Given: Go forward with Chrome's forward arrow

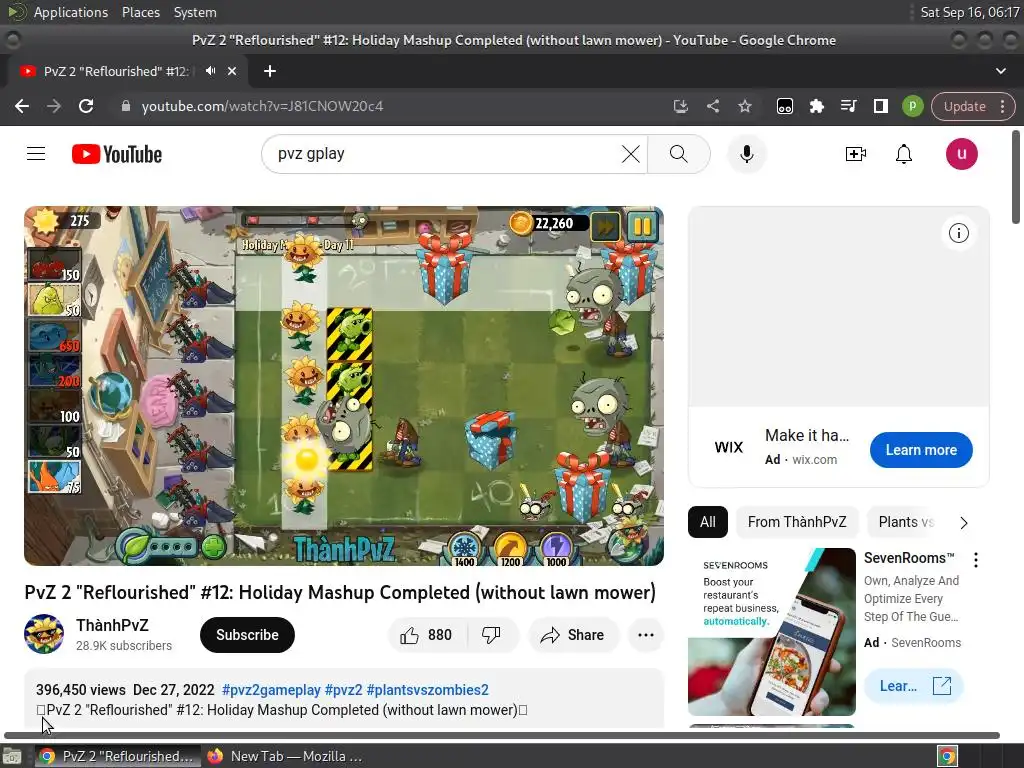Looking at the screenshot, I should coord(54,106).
